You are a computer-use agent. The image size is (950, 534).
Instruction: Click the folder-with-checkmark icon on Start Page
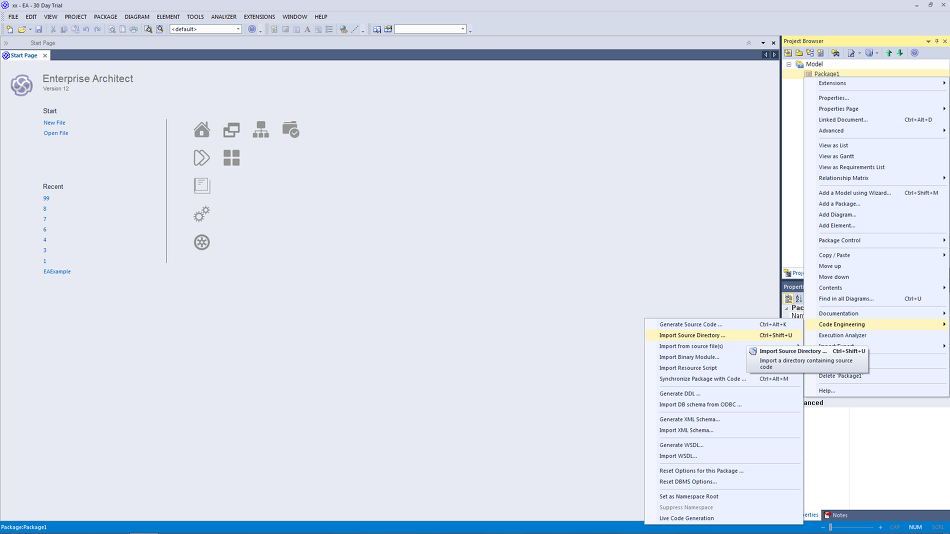(291, 130)
